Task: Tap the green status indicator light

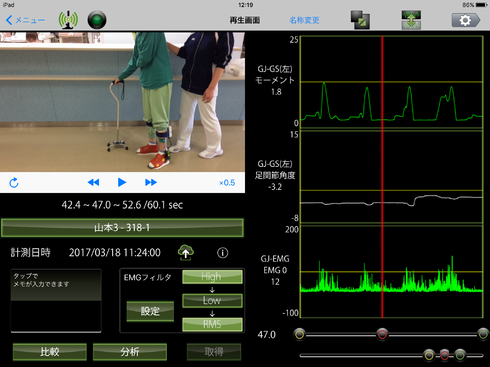Action: coord(97,20)
